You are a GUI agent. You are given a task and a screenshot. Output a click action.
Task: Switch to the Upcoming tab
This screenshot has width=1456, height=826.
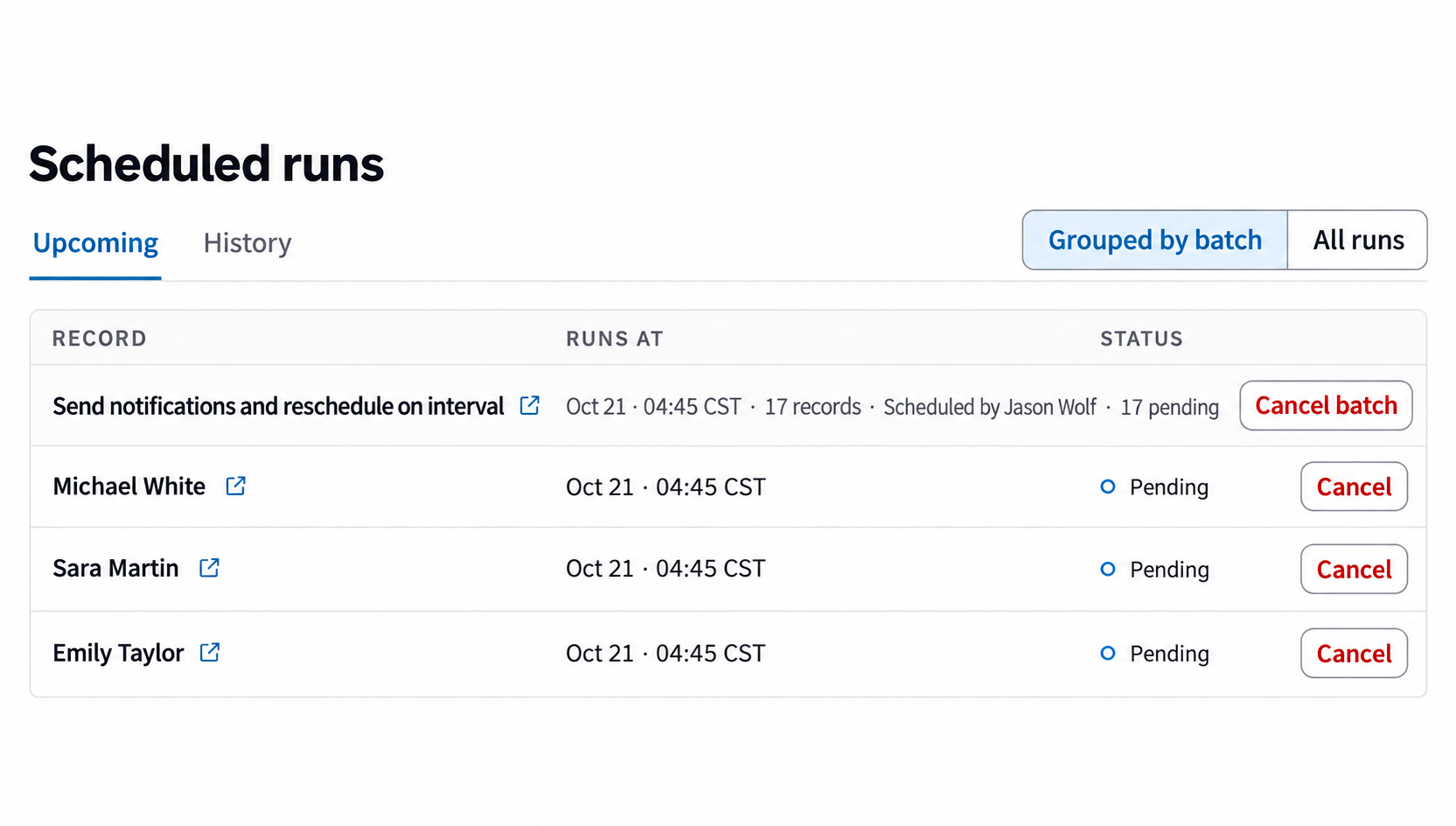(95, 242)
